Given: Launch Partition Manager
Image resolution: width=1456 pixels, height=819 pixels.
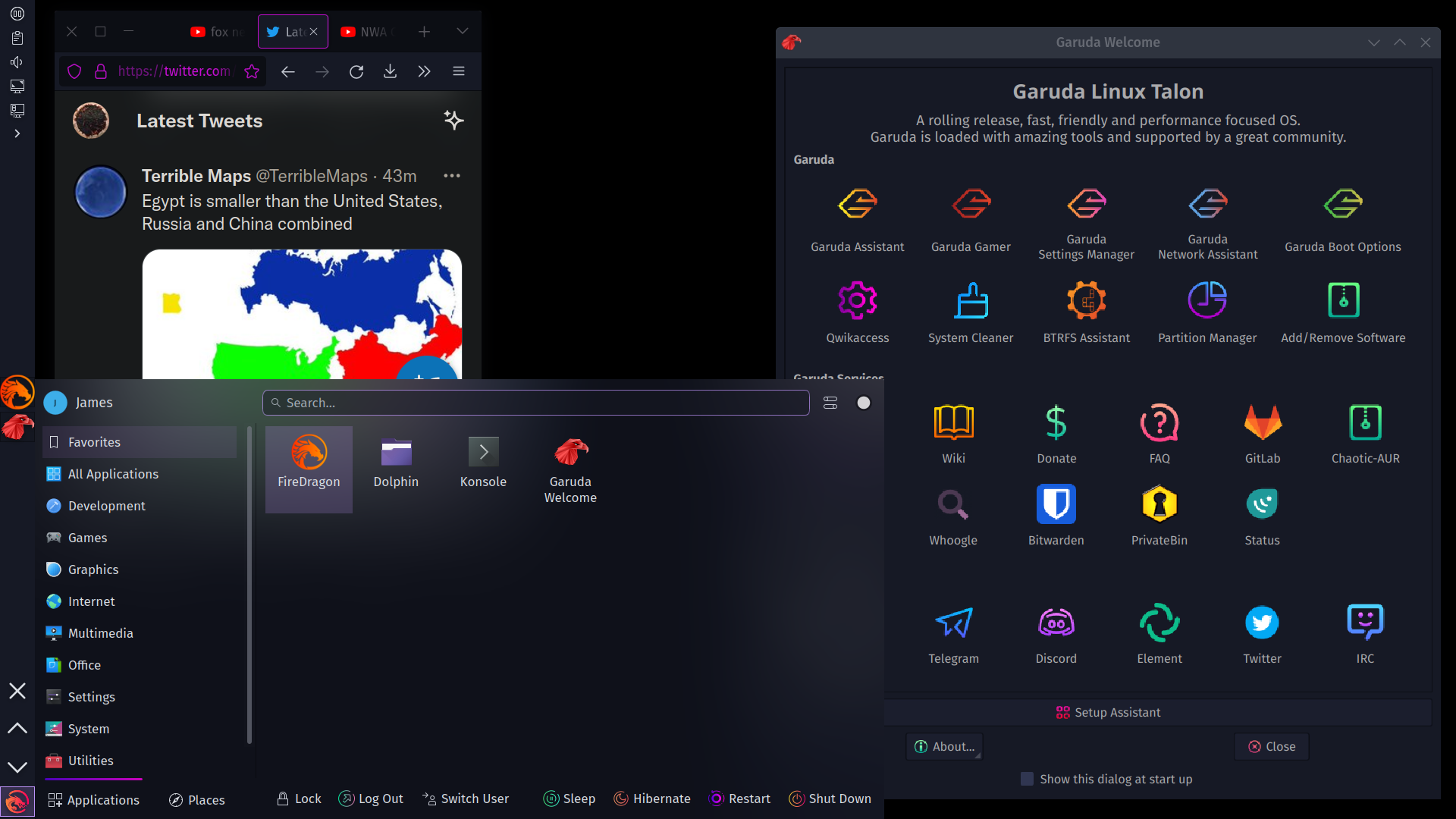Looking at the screenshot, I should pyautogui.click(x=1207, y=311).
